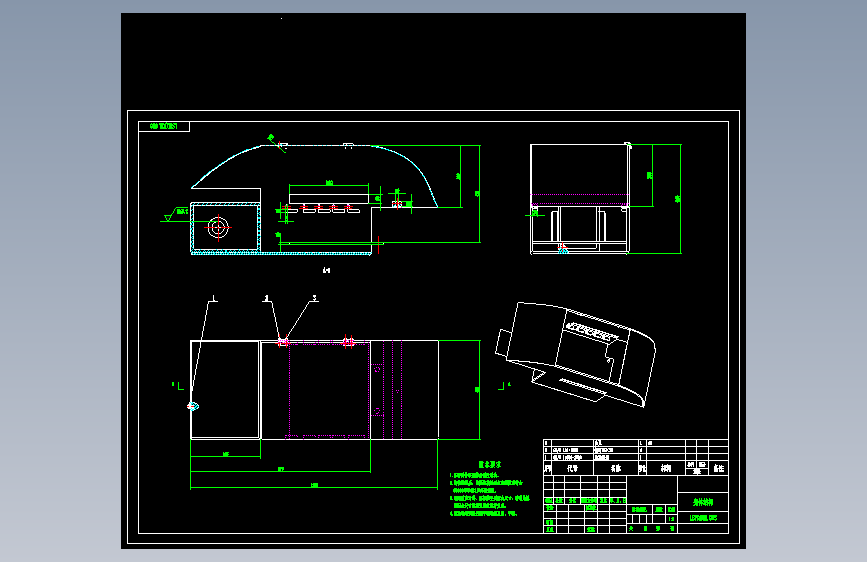Select the title block table
The height and width of the screenshot is (562, 867).
(636, 486)
